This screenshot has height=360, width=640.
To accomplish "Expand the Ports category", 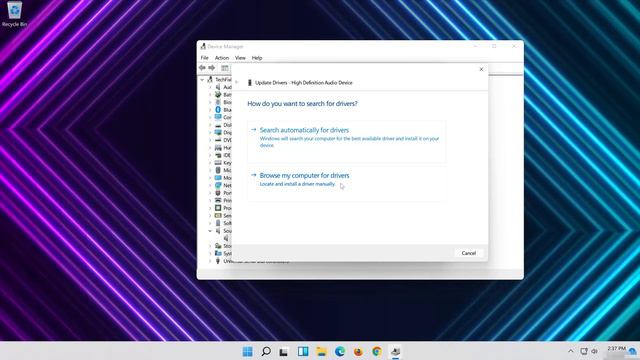I will coord(210,193).
